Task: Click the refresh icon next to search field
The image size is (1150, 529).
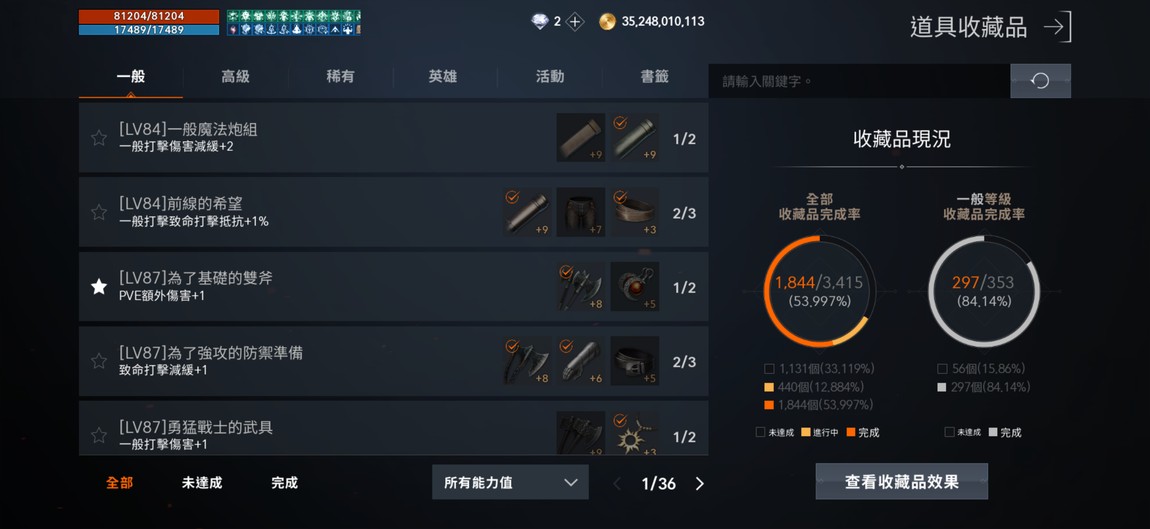Action: click(x=1040, y=81)
